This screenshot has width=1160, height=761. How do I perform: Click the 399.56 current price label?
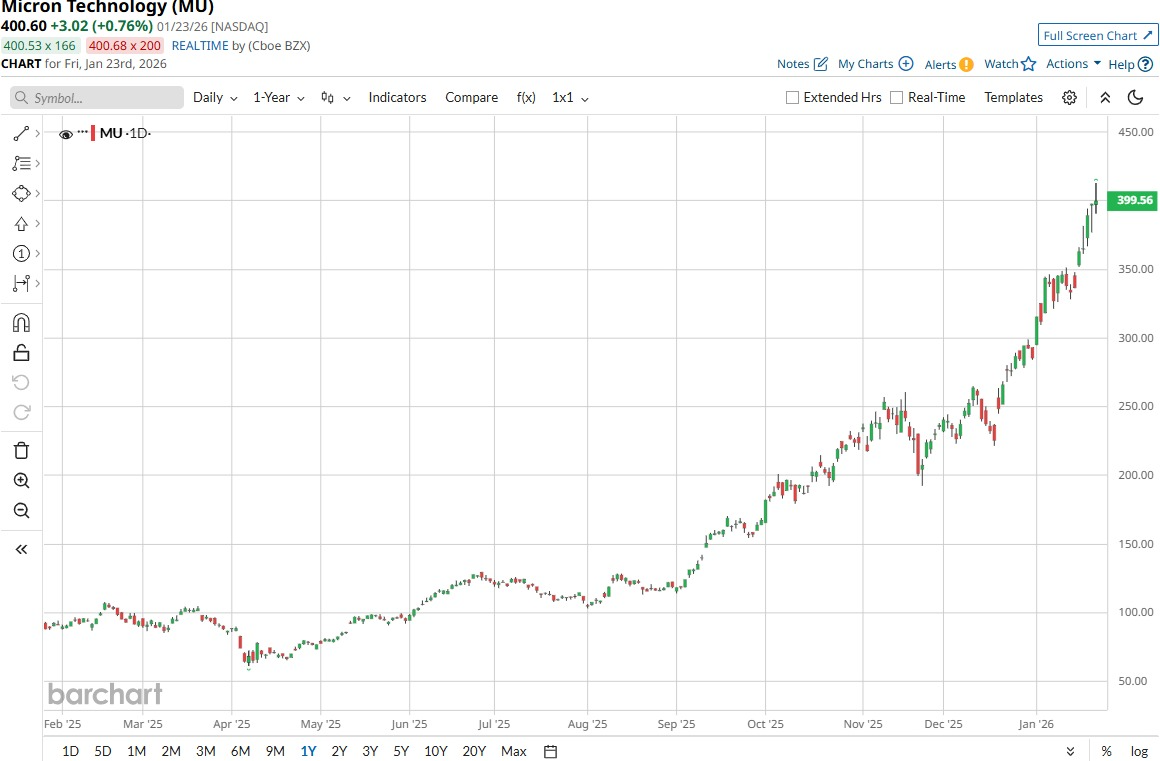pos(1131,200)
